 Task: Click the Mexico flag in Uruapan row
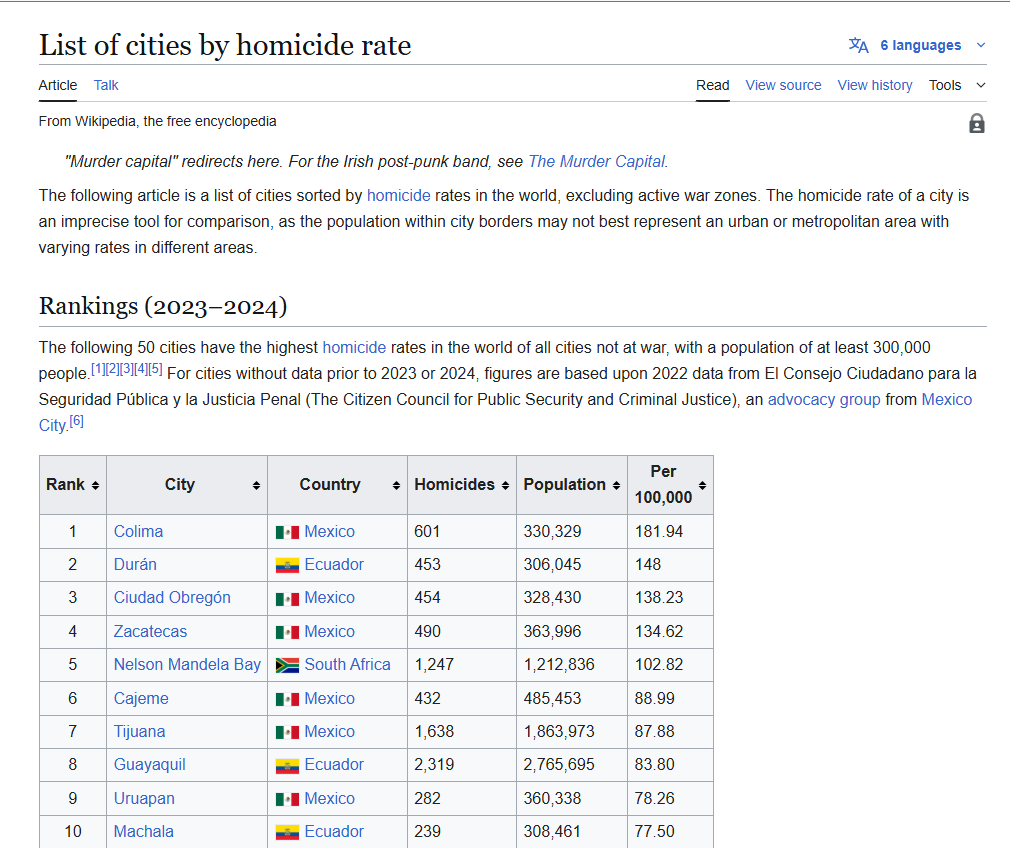[287, 799]
